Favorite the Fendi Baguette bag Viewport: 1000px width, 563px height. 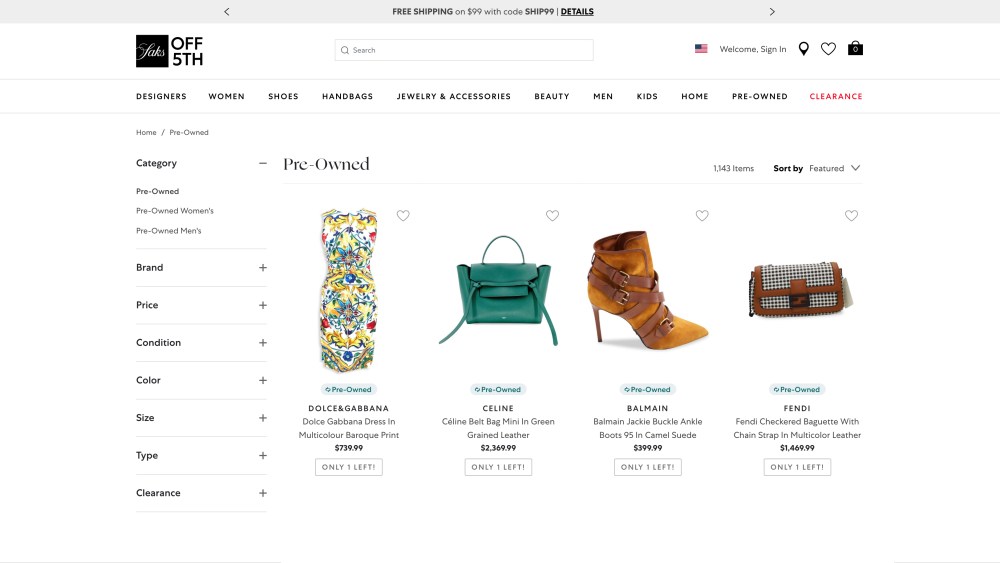point(851,216)
